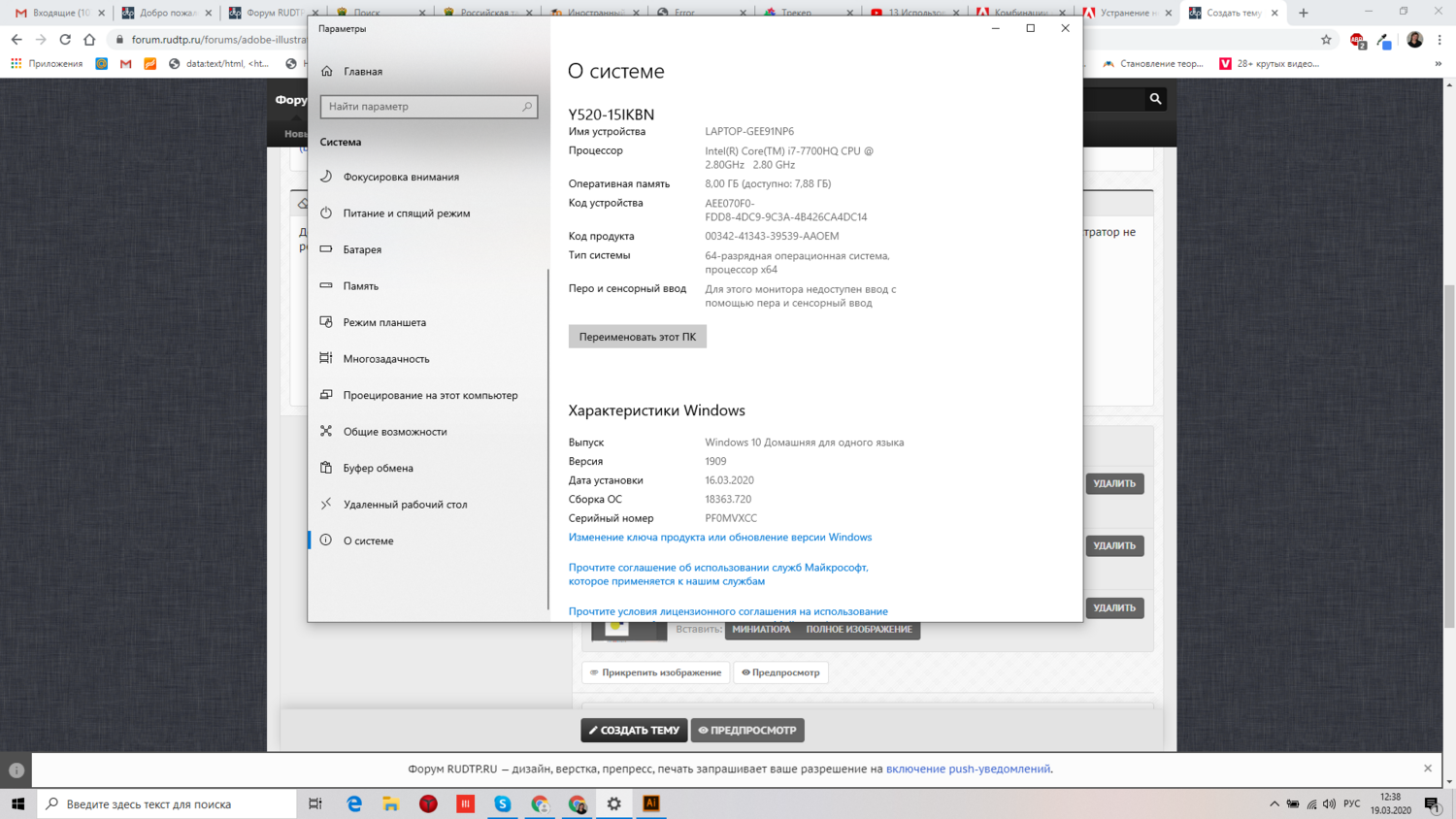Click the serial number PF0MVXCC
Screen dimensions: 1456x819
(731, 518)
